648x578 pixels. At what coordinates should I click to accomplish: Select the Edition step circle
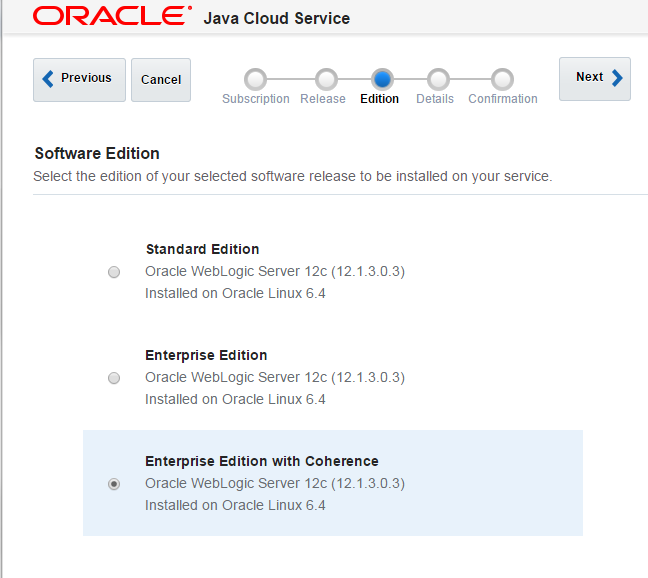382,79
